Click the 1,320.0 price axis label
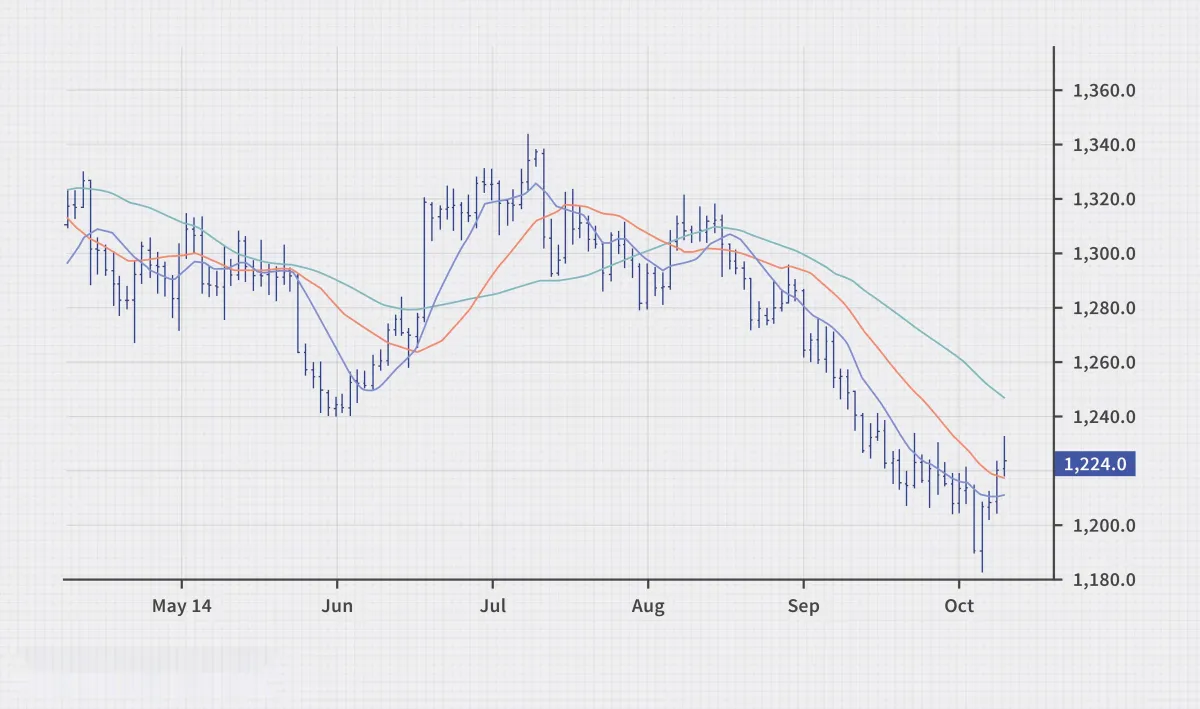 click(x=1104, y=199)
